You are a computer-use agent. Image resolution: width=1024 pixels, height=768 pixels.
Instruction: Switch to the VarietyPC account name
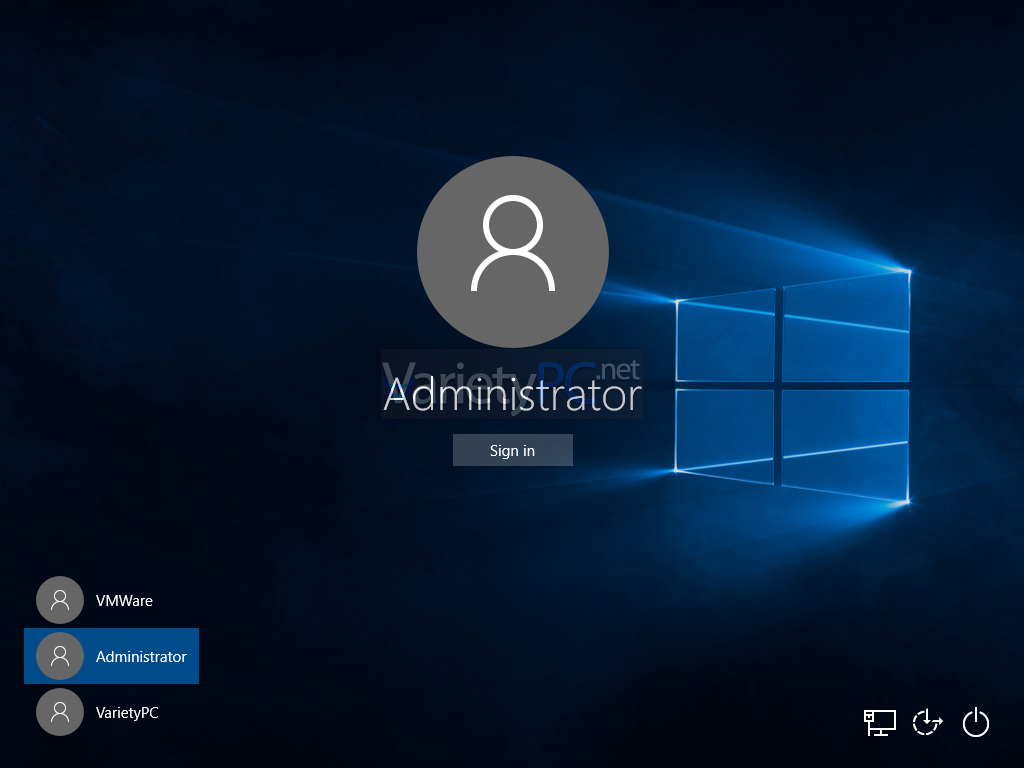click(127, 713)
